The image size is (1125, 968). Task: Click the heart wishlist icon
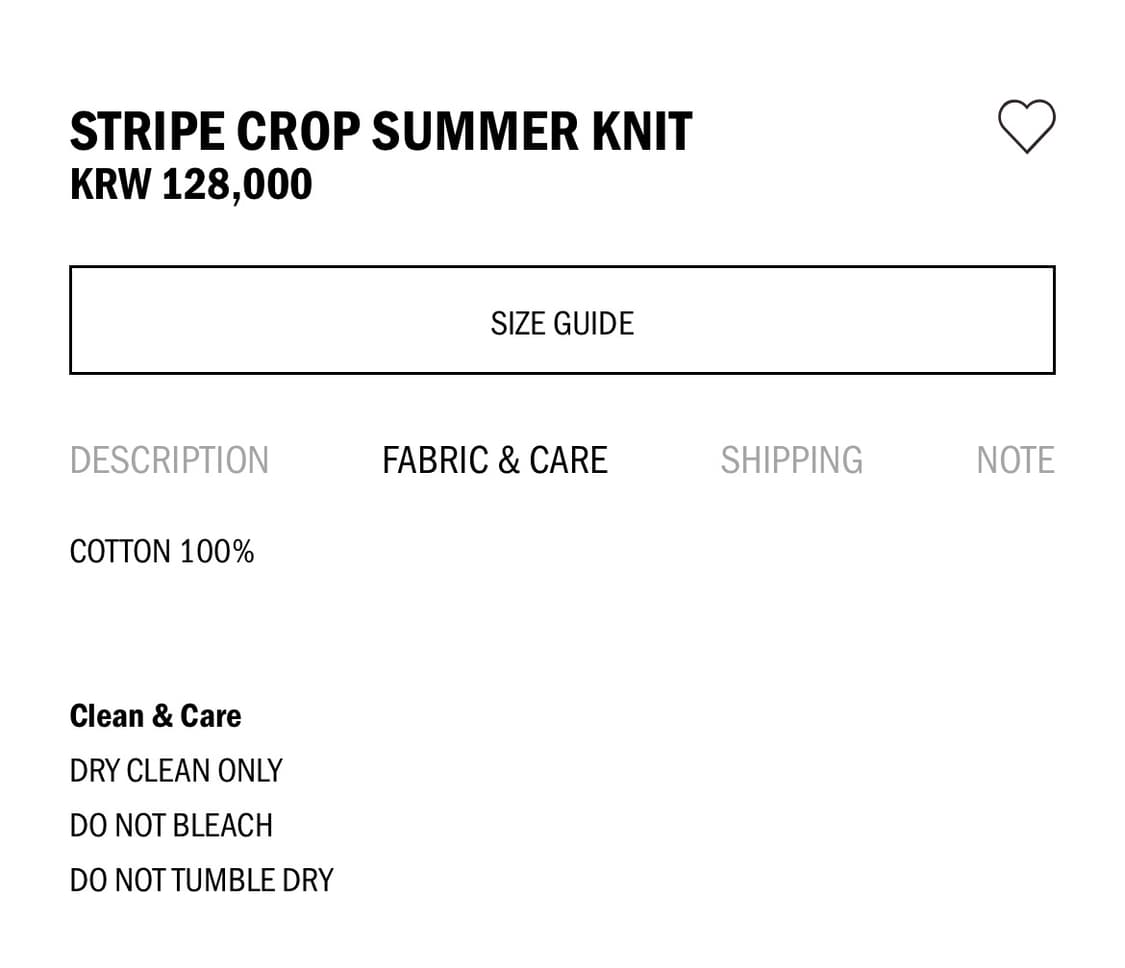(1026, 127)
